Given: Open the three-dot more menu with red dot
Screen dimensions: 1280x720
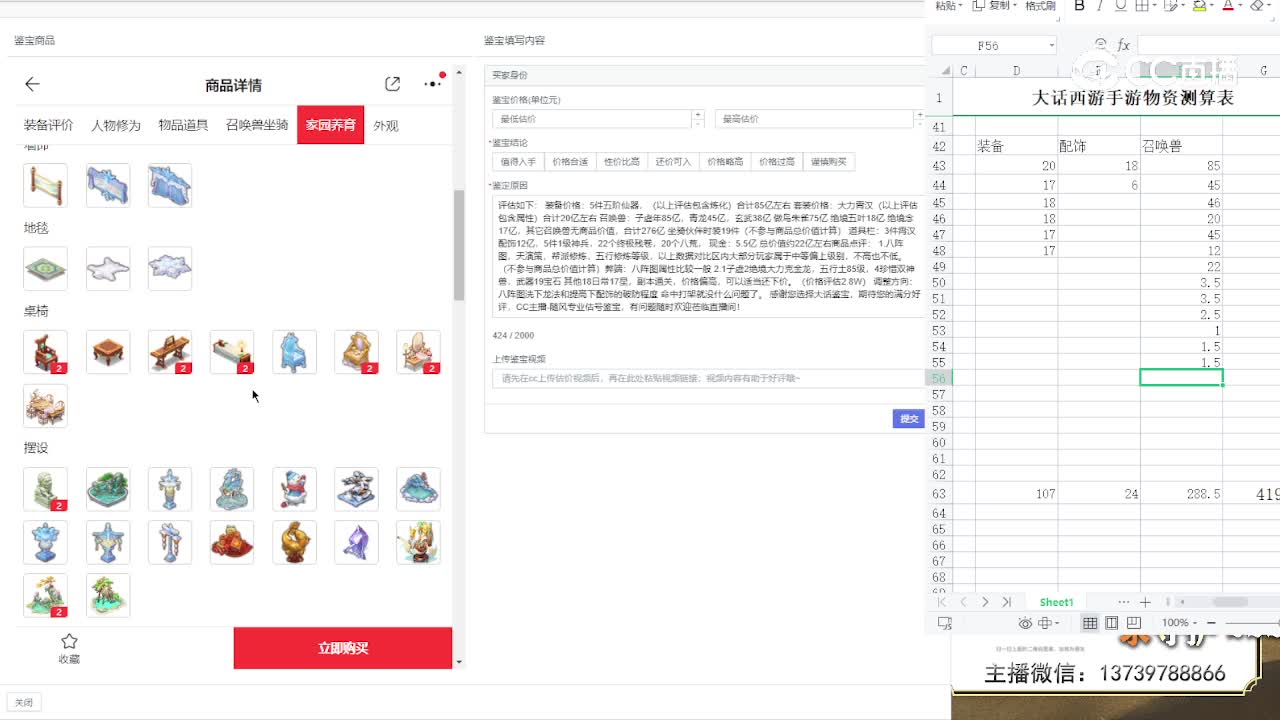Looking at the screenshot, I should [432, 84].
